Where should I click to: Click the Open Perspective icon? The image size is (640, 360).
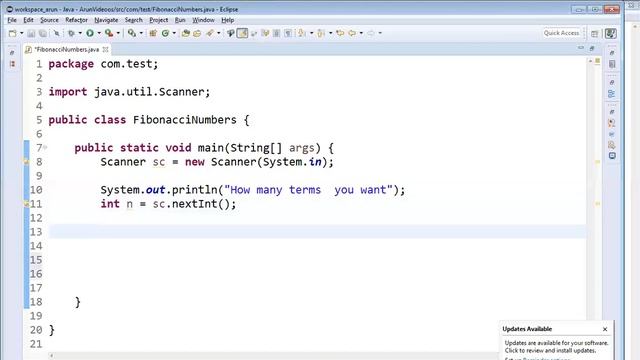click(x=595, y=34)
